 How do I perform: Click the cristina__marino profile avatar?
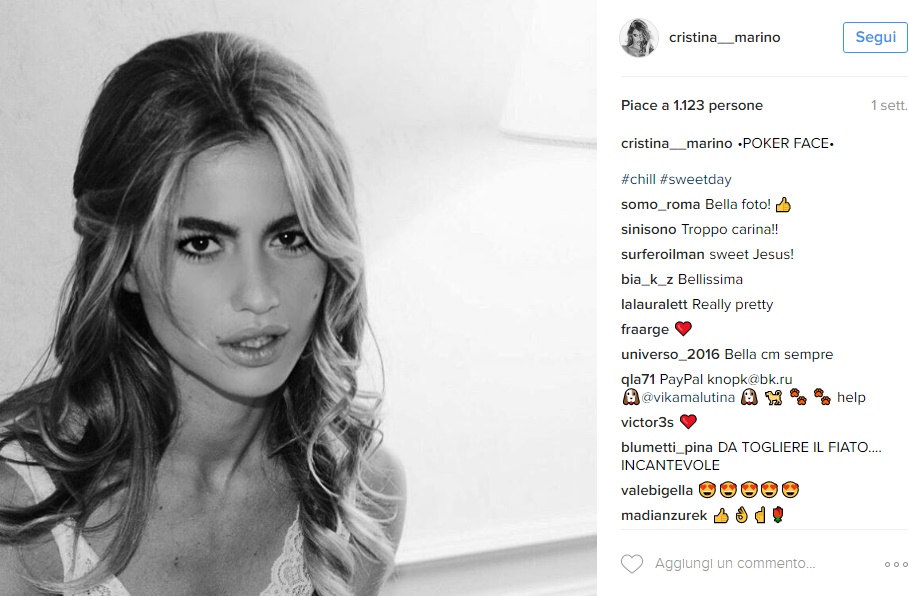tap(639, 38)
